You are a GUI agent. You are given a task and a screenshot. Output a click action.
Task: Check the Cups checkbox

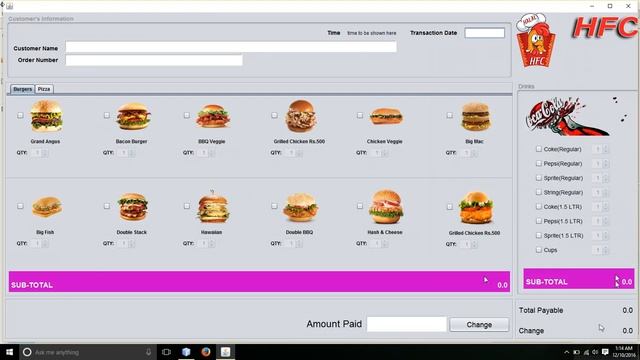click(x=539, y=250)
